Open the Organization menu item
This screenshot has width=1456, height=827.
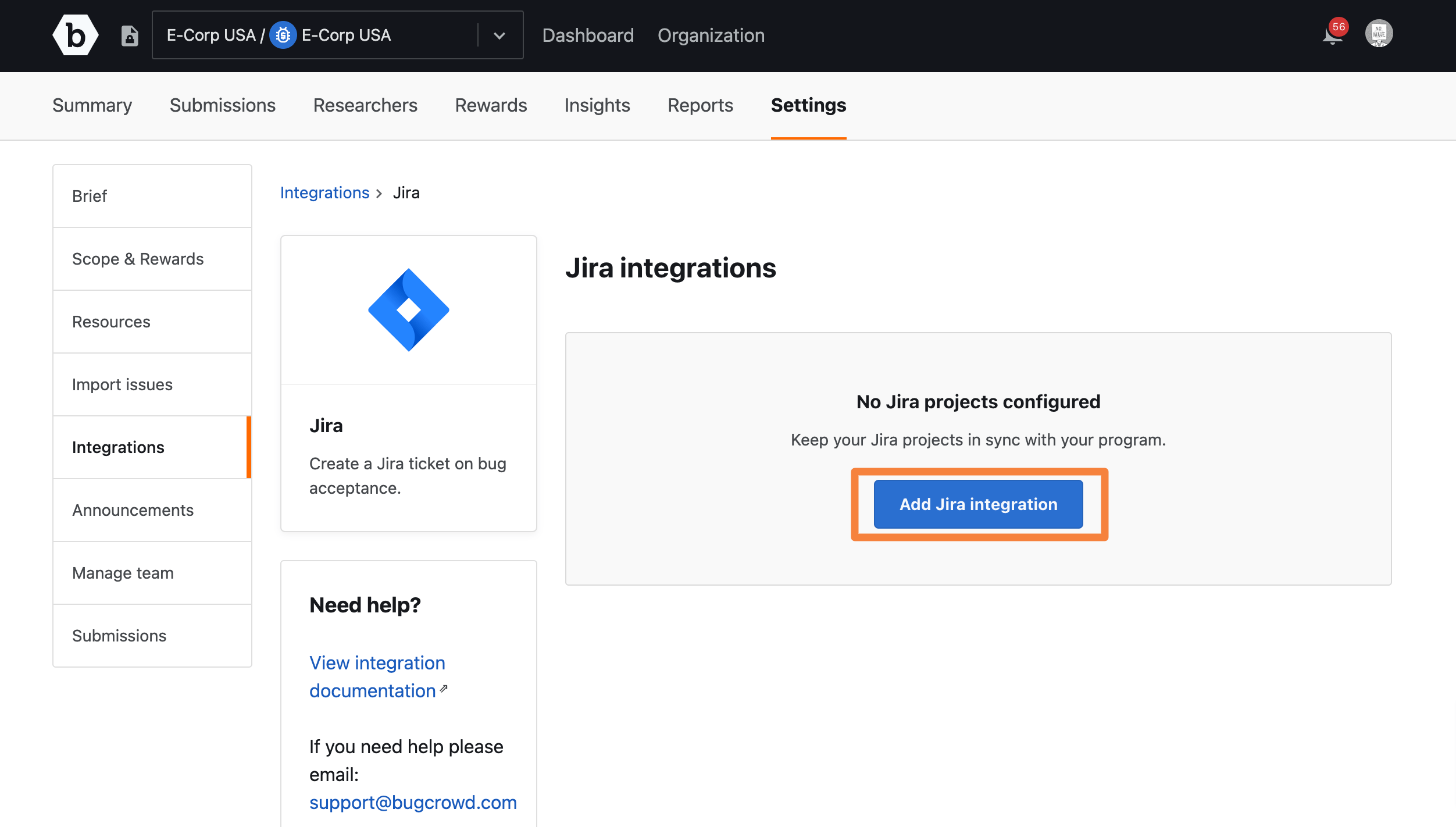(711, 35)
